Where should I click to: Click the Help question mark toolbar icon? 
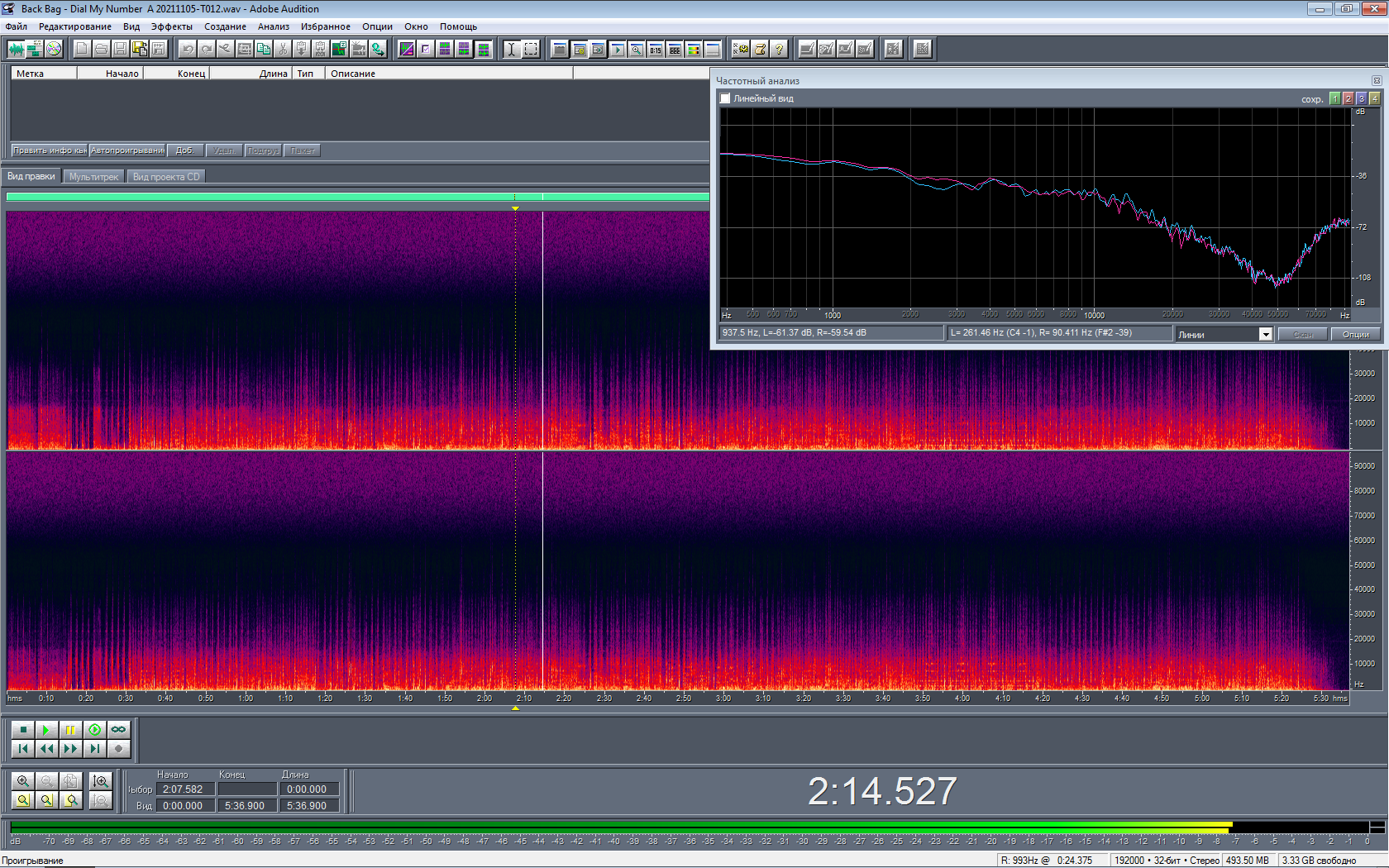(x=779, y=49)
